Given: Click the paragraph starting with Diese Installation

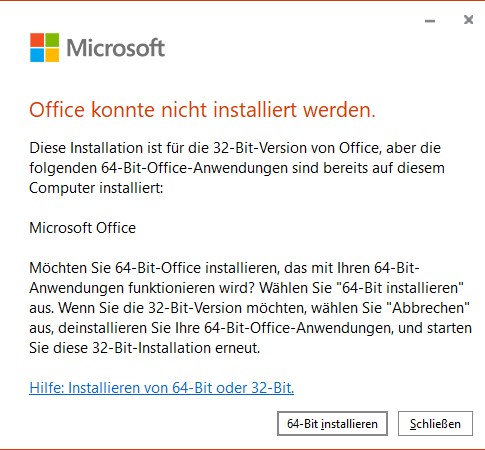Looking at the screenshot, I should [237, 168].
